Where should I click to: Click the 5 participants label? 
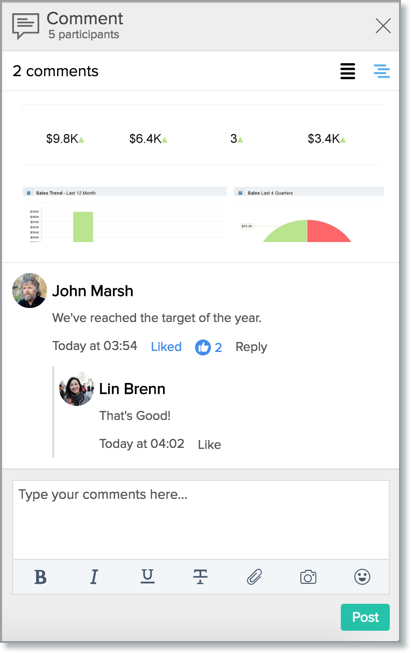pos(84,35)
